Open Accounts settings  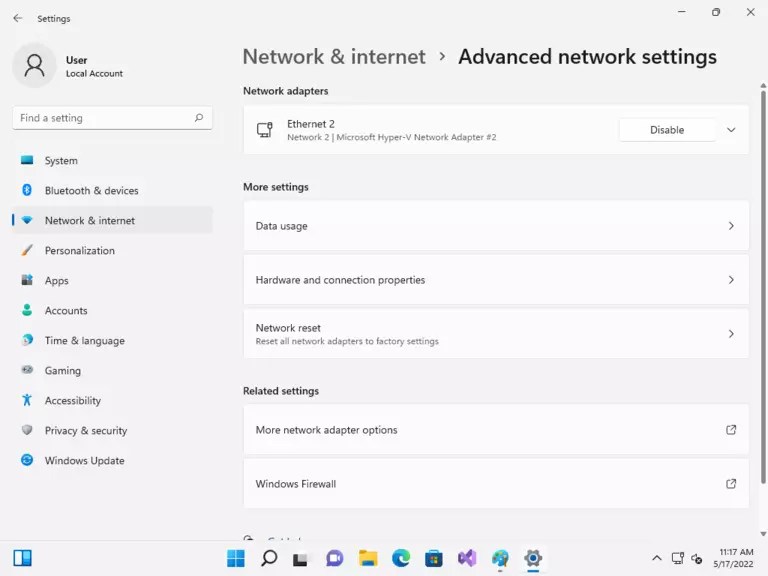pyautogui.click(x=113, y=311)
